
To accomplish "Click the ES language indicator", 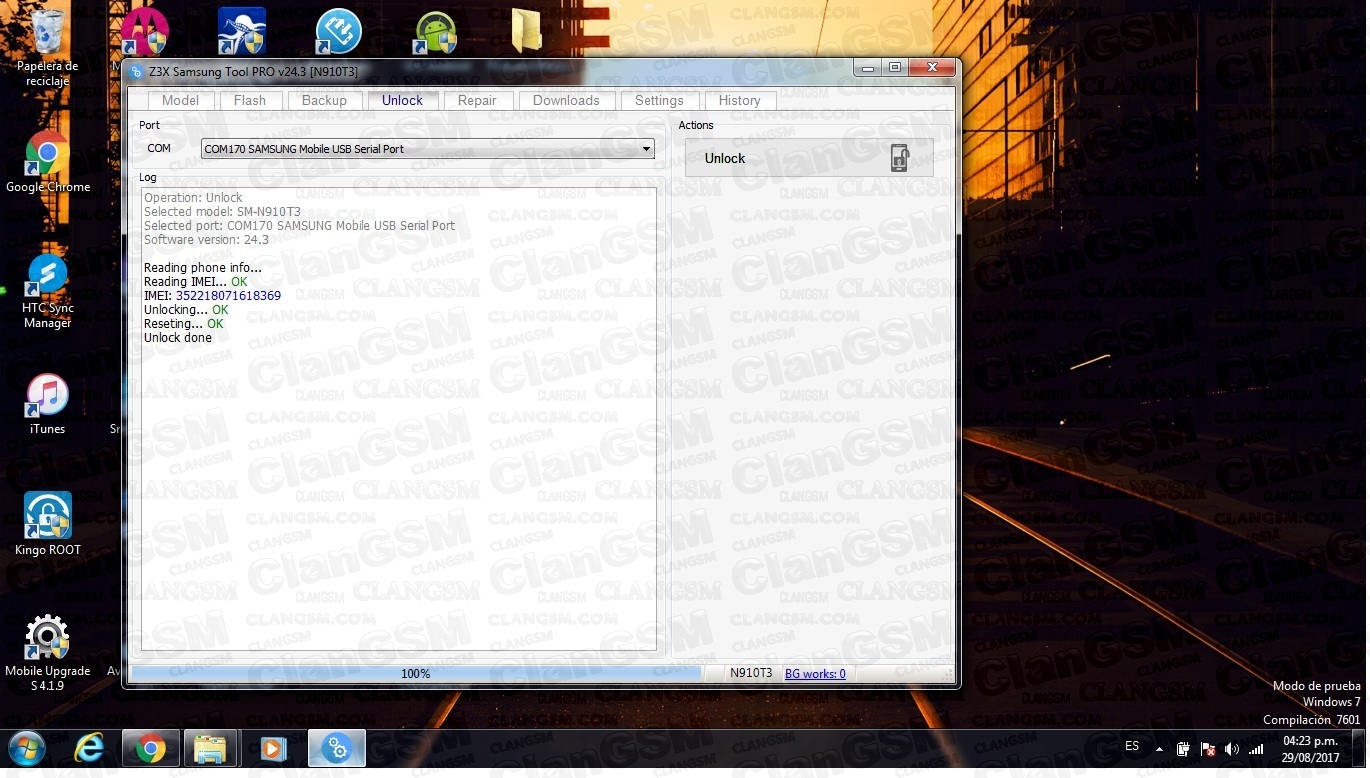I will pos(1132,746).
